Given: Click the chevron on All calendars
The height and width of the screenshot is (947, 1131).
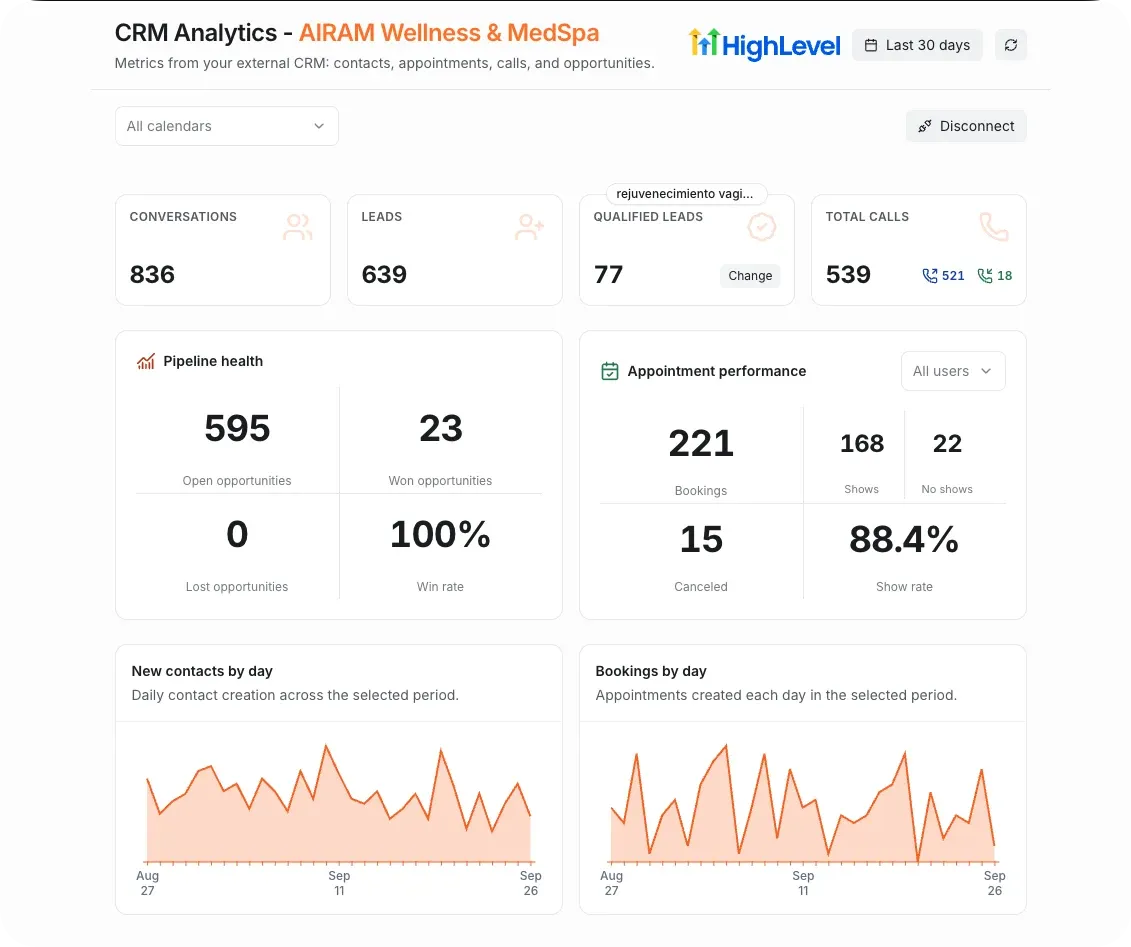Looking at the screenshot, I should 319,126.
